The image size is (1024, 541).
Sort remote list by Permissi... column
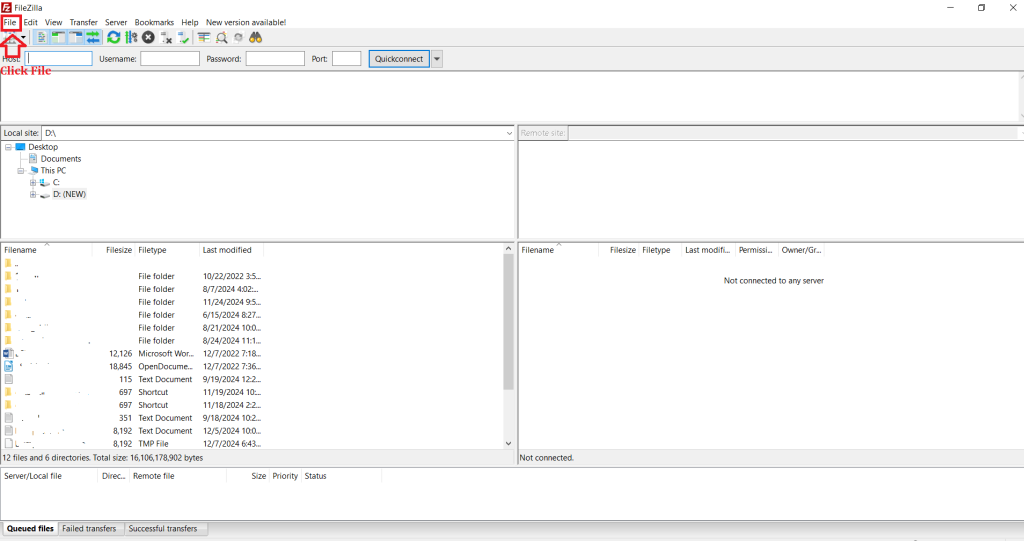pos(756,250)
